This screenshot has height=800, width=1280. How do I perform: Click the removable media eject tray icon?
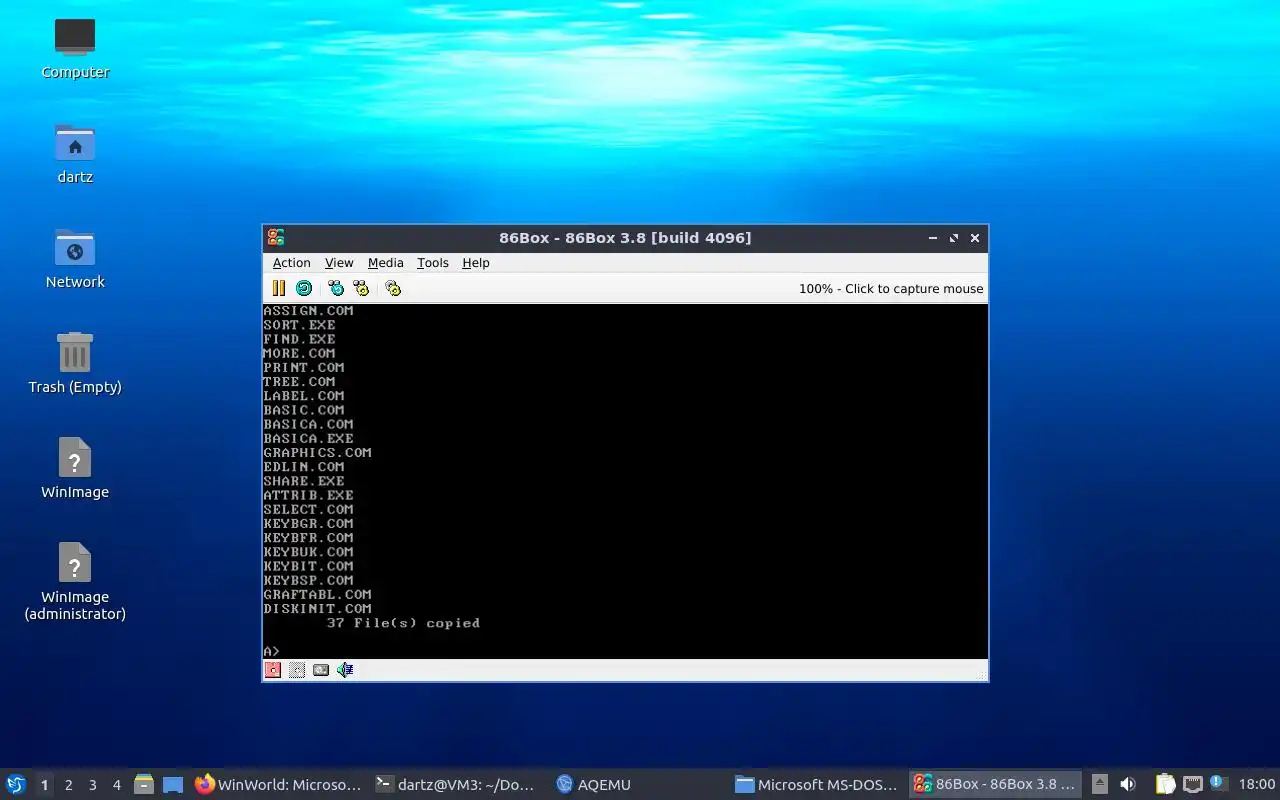click(x=1099, y=784)
